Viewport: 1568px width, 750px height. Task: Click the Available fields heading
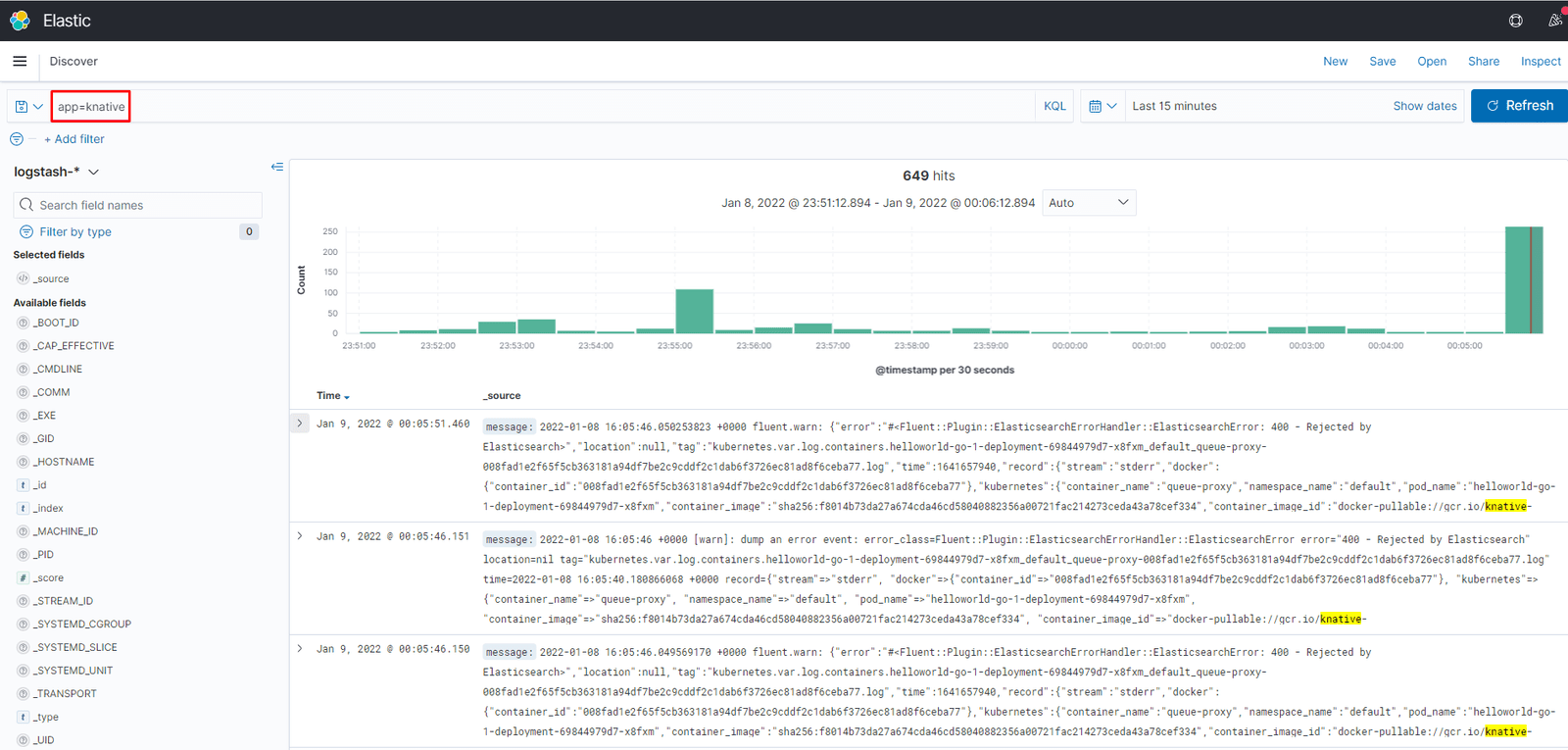50,303
